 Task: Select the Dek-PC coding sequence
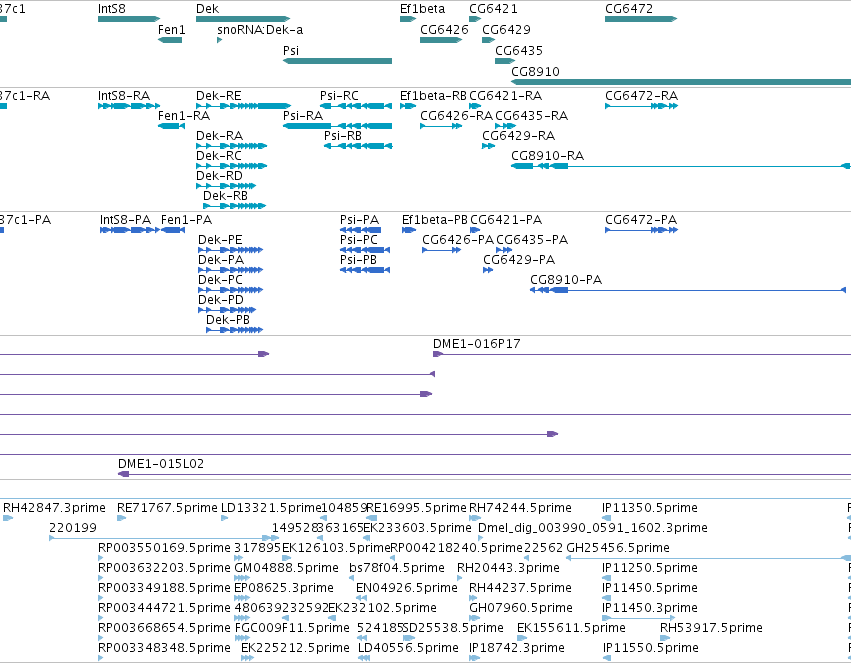point(230,290)
